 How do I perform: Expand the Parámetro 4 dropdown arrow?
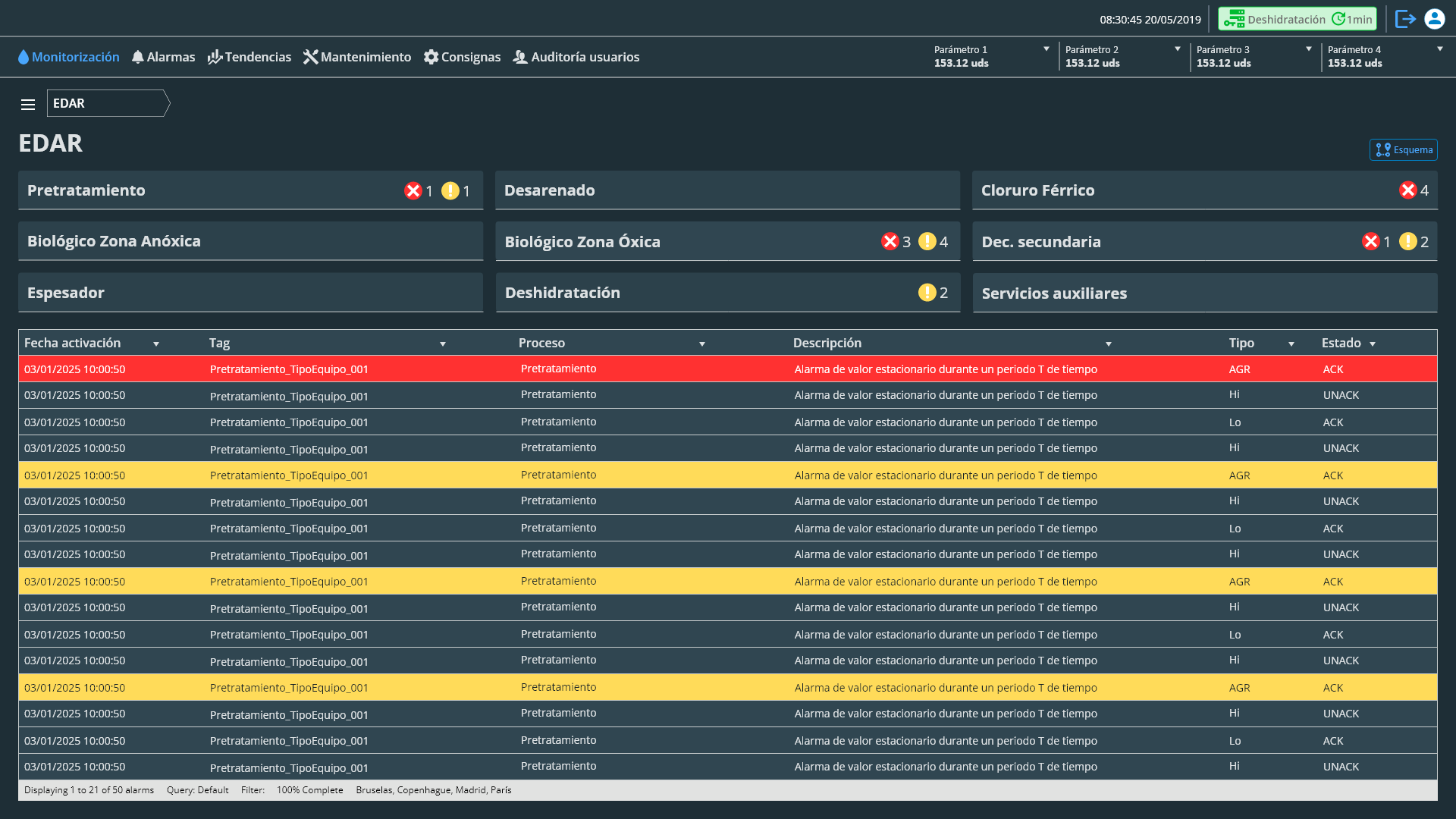[x=1439, y=49]
